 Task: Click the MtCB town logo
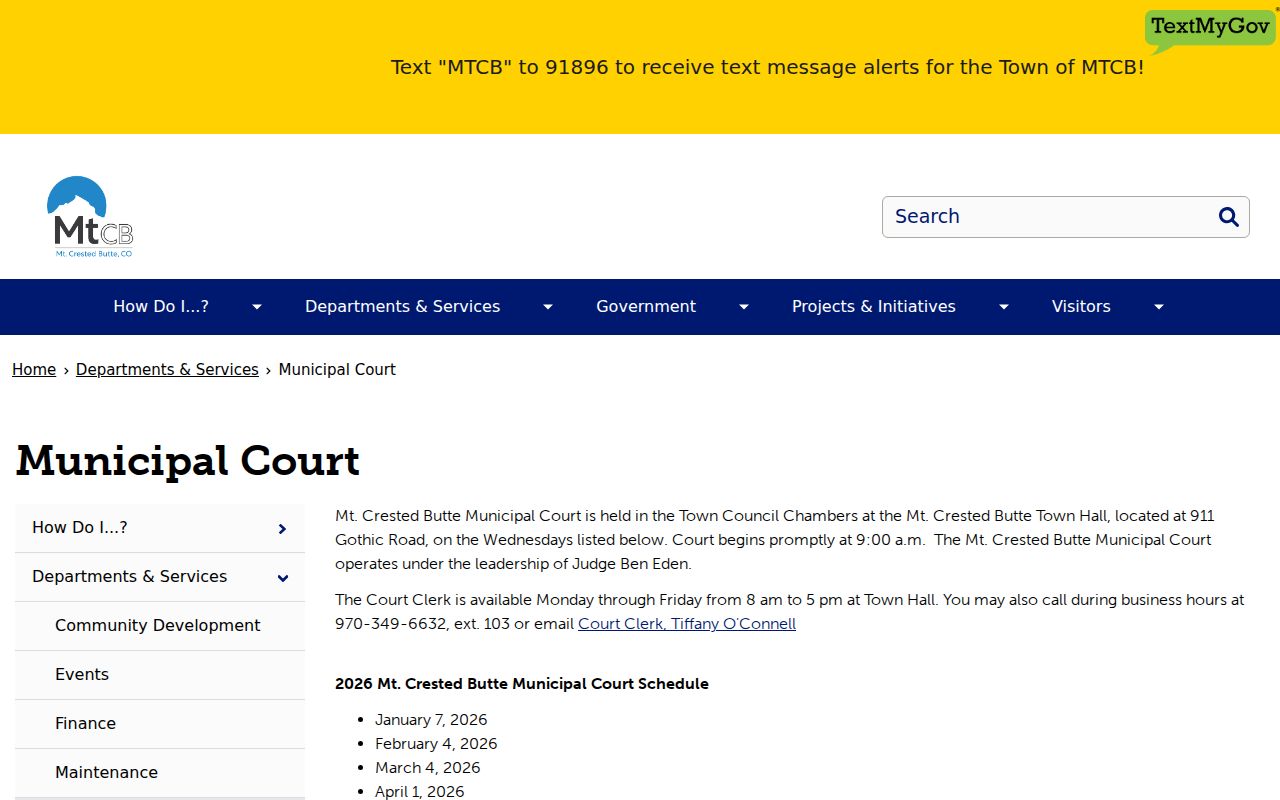coord(90,216)
